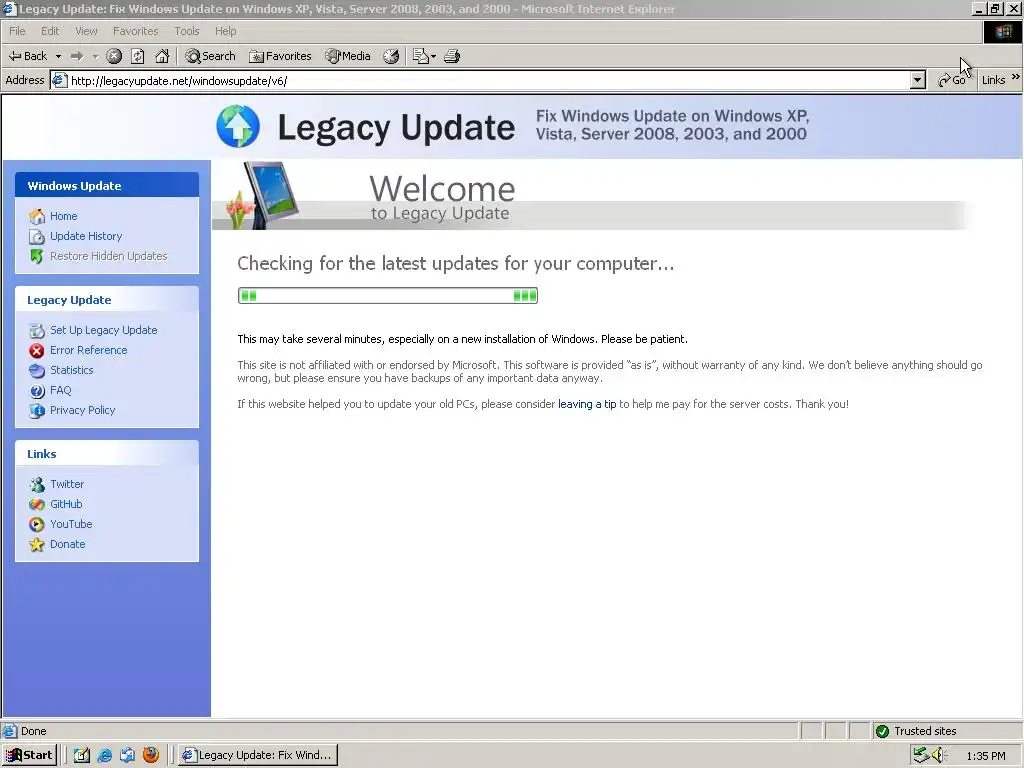This screenshot has width=1024, height=768.
Task: Open the Back history dropdown arrow
Action: (58, 56)
